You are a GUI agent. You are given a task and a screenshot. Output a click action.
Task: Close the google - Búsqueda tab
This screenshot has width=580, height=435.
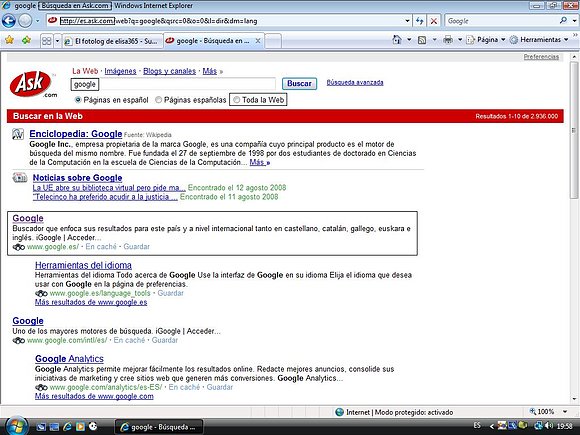(258, 41)
